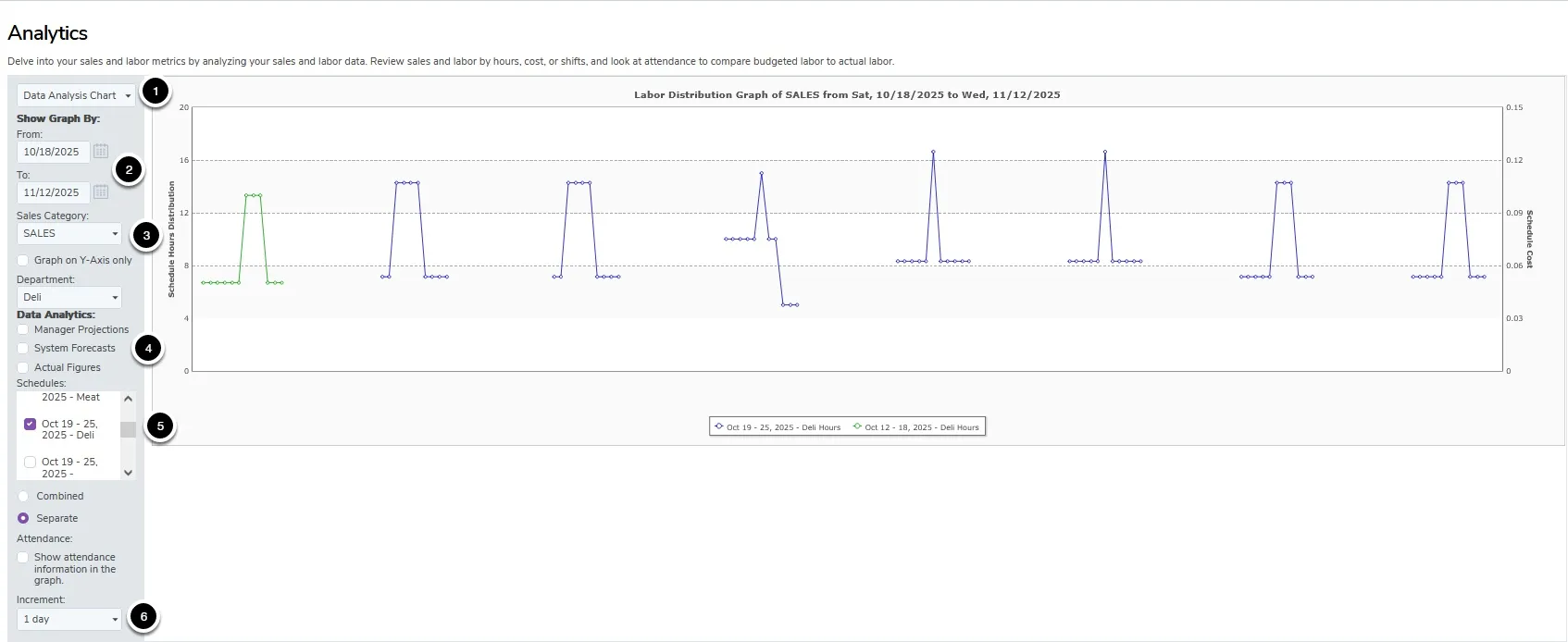This screenshot has height=642, width=1568.
Task: Select the Separate radio option
Action: tap(23, 518)
